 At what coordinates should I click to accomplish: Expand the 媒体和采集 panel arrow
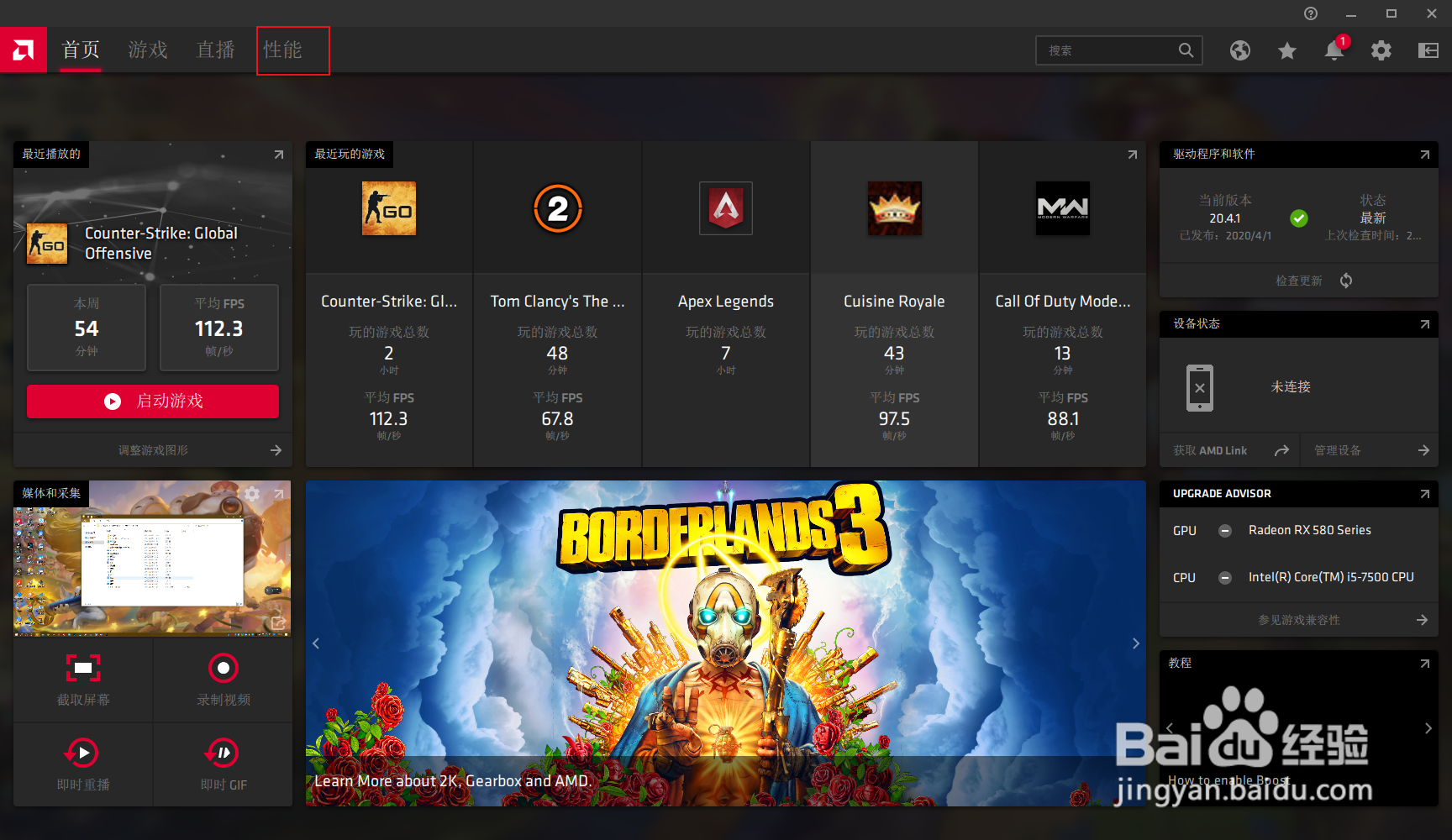point(279,494)
